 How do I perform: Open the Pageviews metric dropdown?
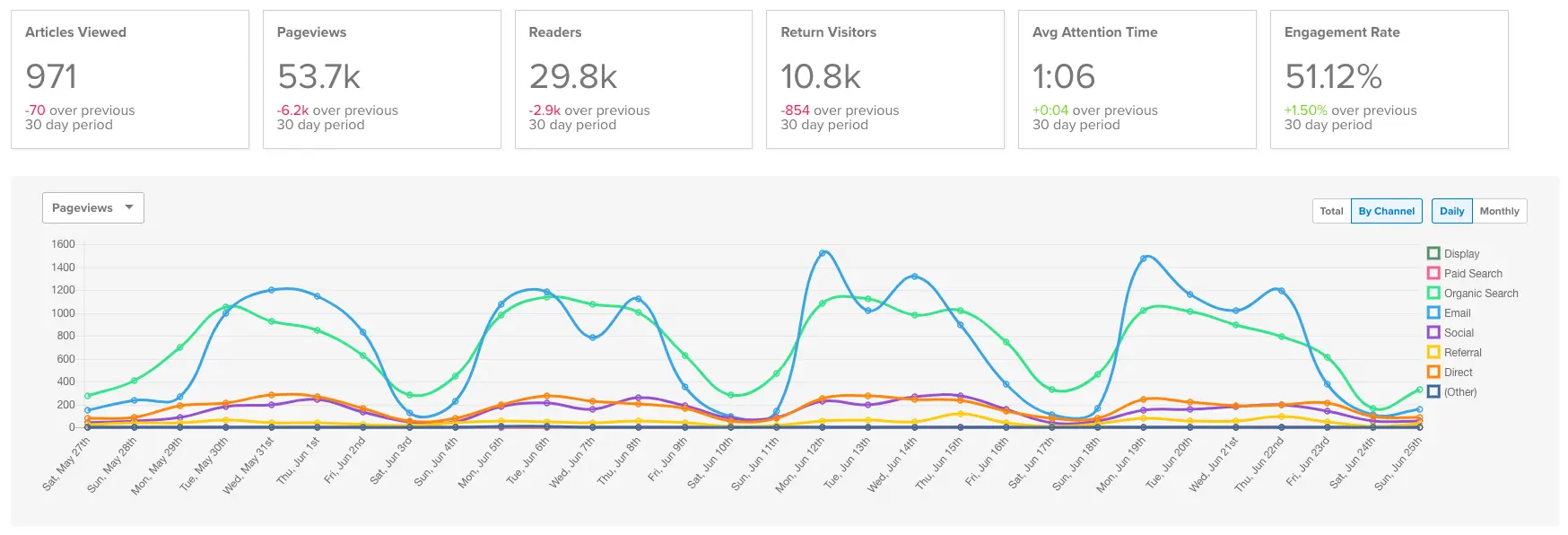click(93, 208)
